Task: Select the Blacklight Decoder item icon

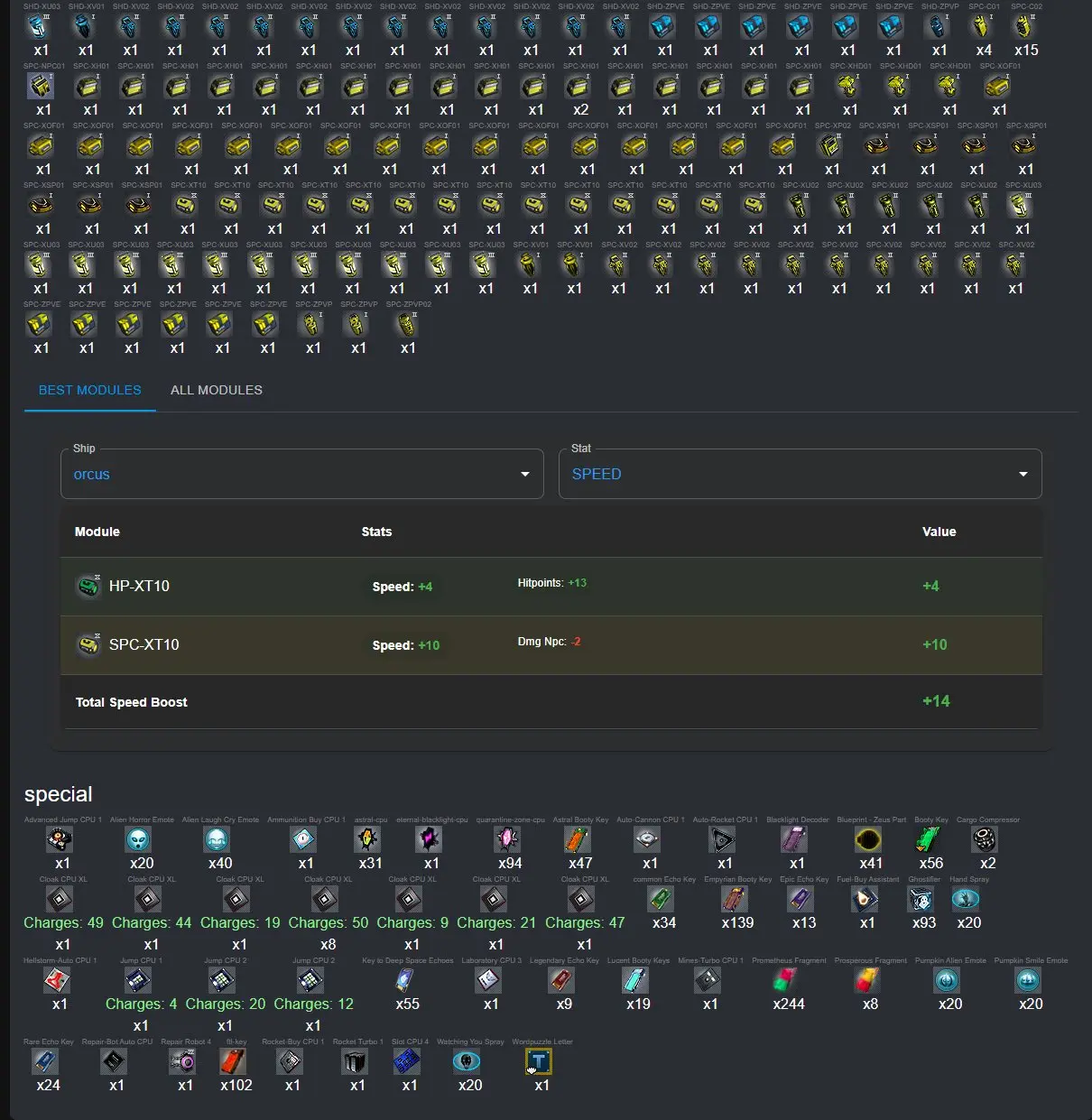Action: coord(794,840)
